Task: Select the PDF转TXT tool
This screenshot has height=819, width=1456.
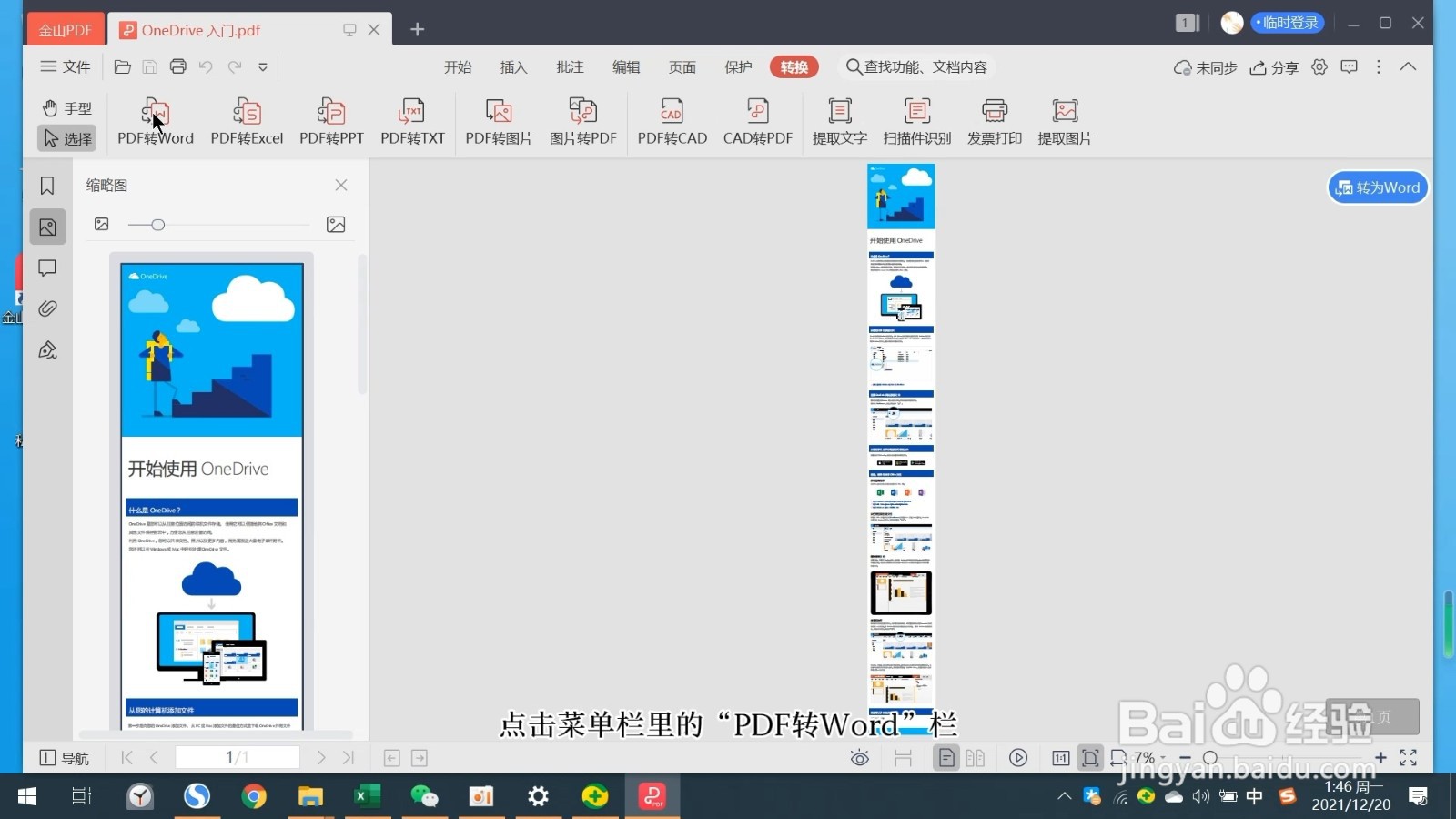Action: 412,122
